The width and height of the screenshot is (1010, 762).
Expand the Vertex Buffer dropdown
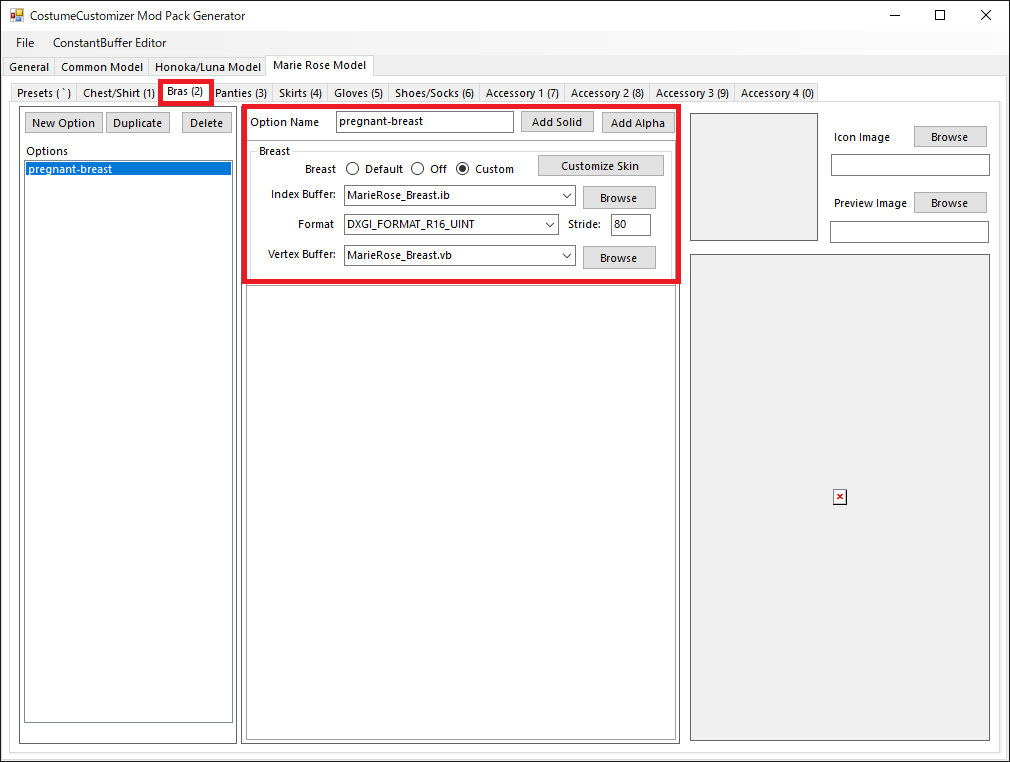(566, 255)
